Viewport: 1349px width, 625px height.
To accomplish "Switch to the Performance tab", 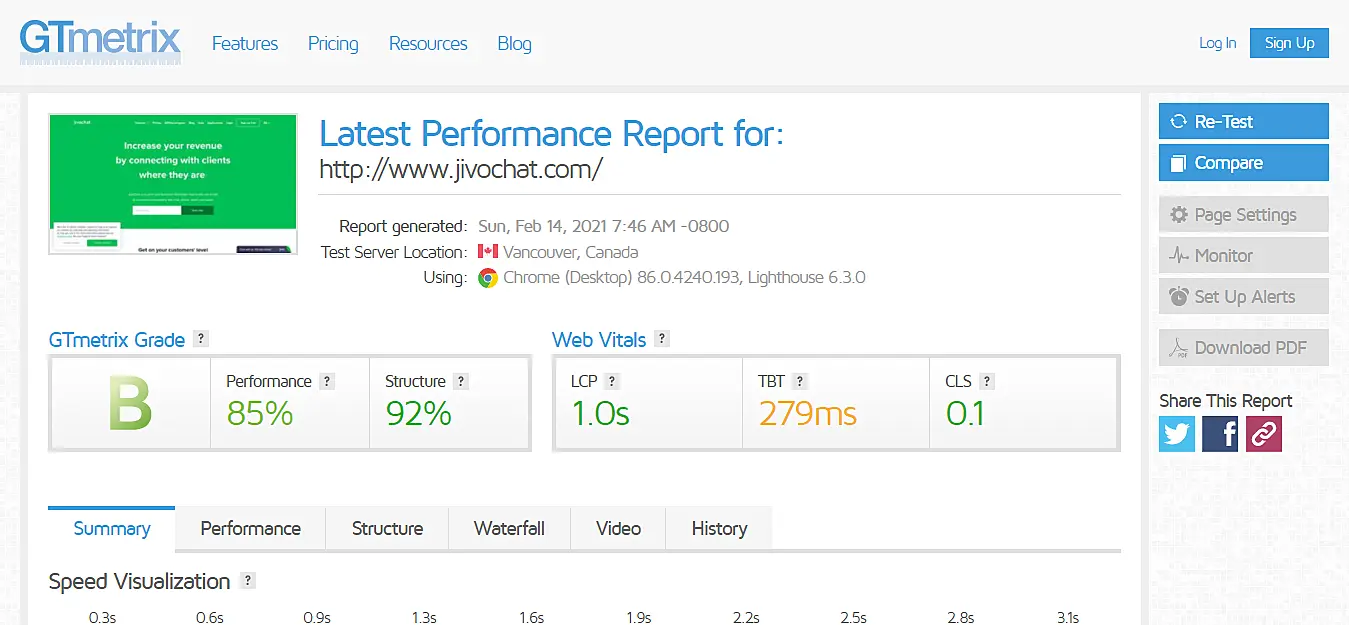I will (x=250, y=528).
